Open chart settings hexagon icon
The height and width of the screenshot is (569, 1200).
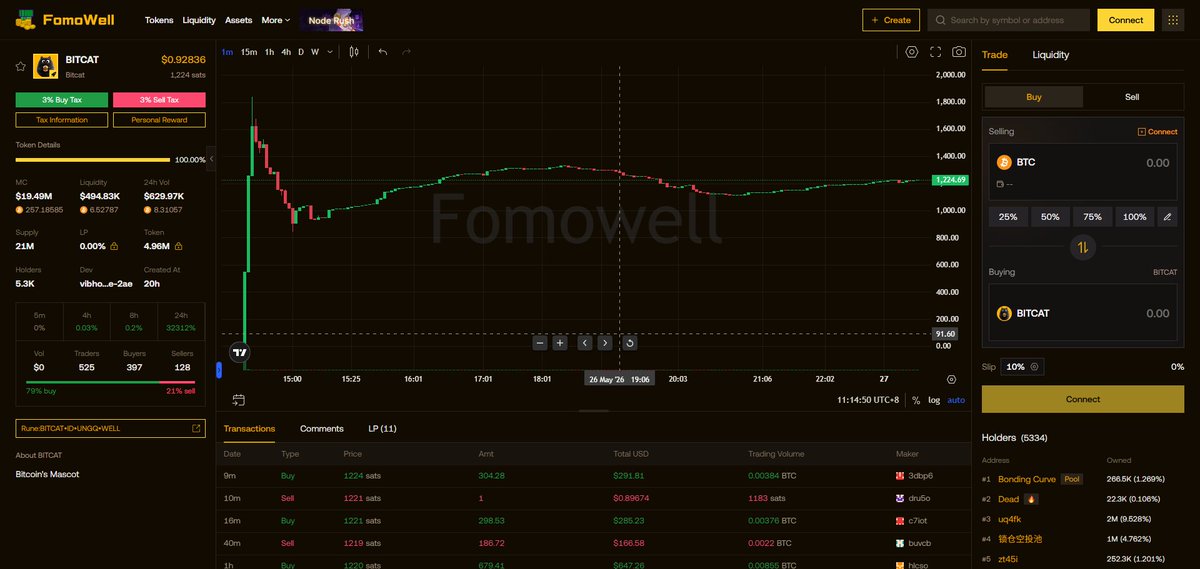[x=912, y=52]
